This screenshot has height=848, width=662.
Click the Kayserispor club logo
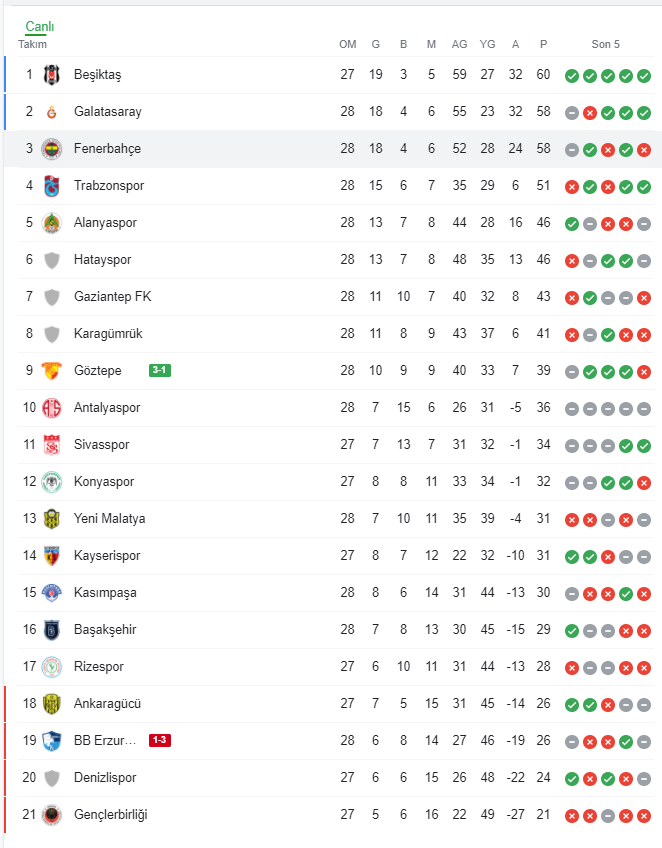[x=52, y=556]
